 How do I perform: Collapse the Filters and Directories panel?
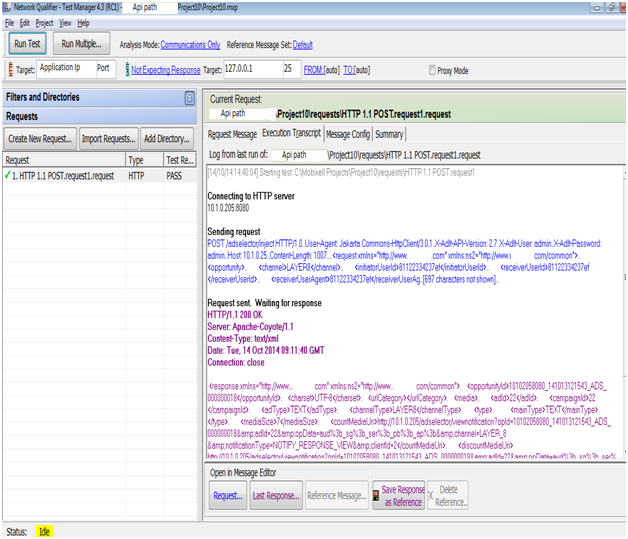(190, 98)
